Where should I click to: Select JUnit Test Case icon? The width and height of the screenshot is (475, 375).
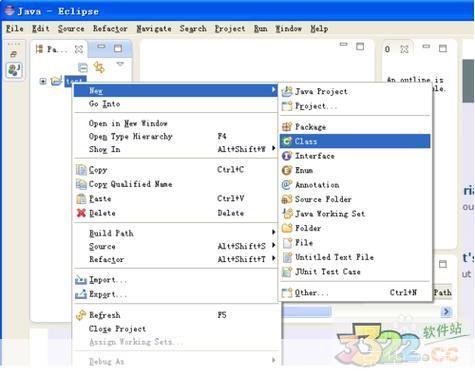[287, 272]
